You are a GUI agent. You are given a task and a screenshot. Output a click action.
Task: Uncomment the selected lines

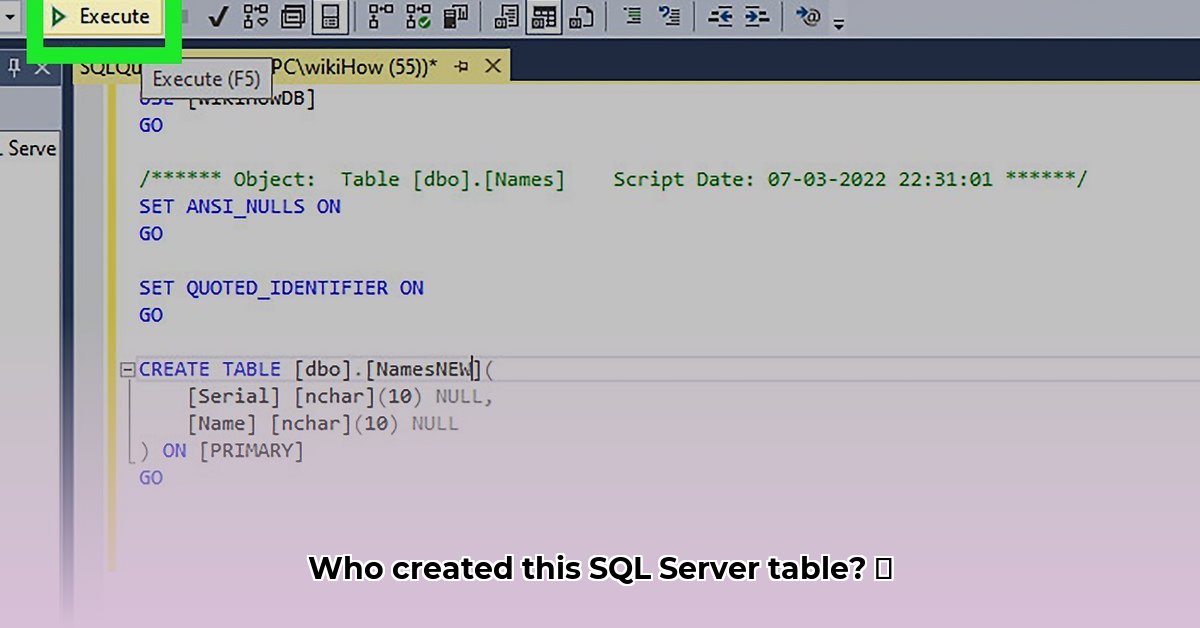coord(670,17)
